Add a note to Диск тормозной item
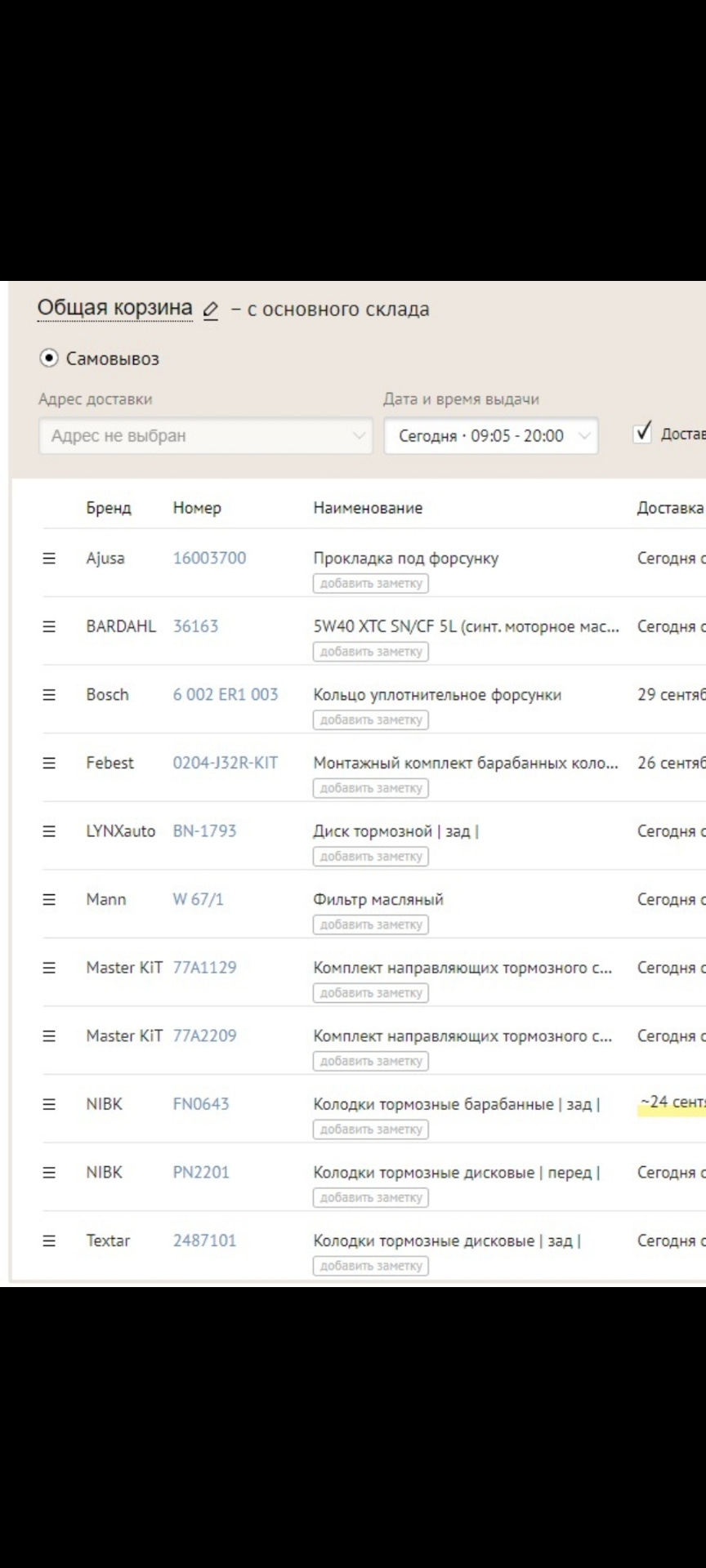This screenshot has width=706, height=1568. [370, 857]
